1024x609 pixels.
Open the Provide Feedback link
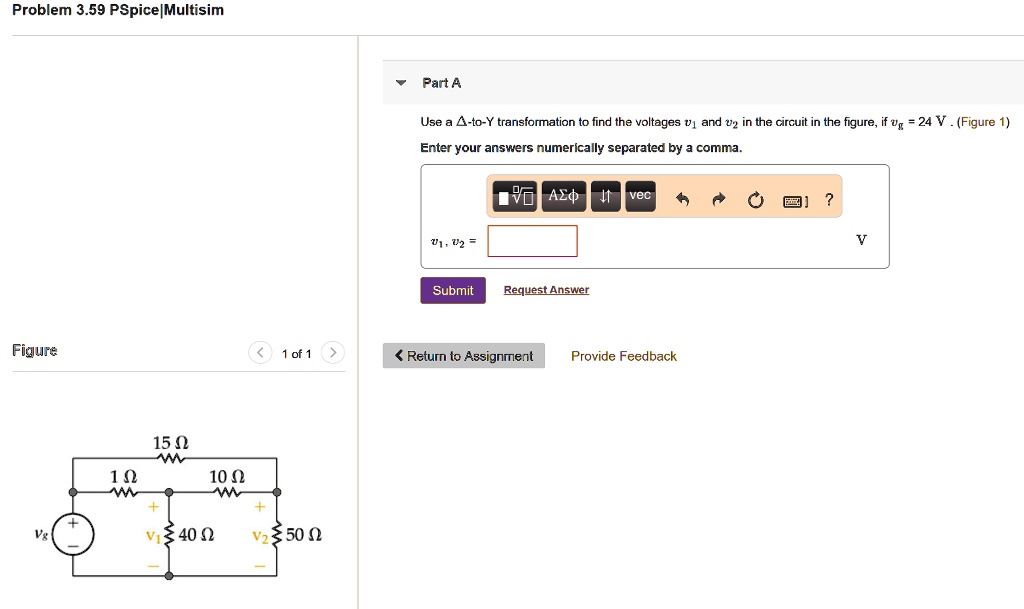pyautogui.click(x=623, y=355)
